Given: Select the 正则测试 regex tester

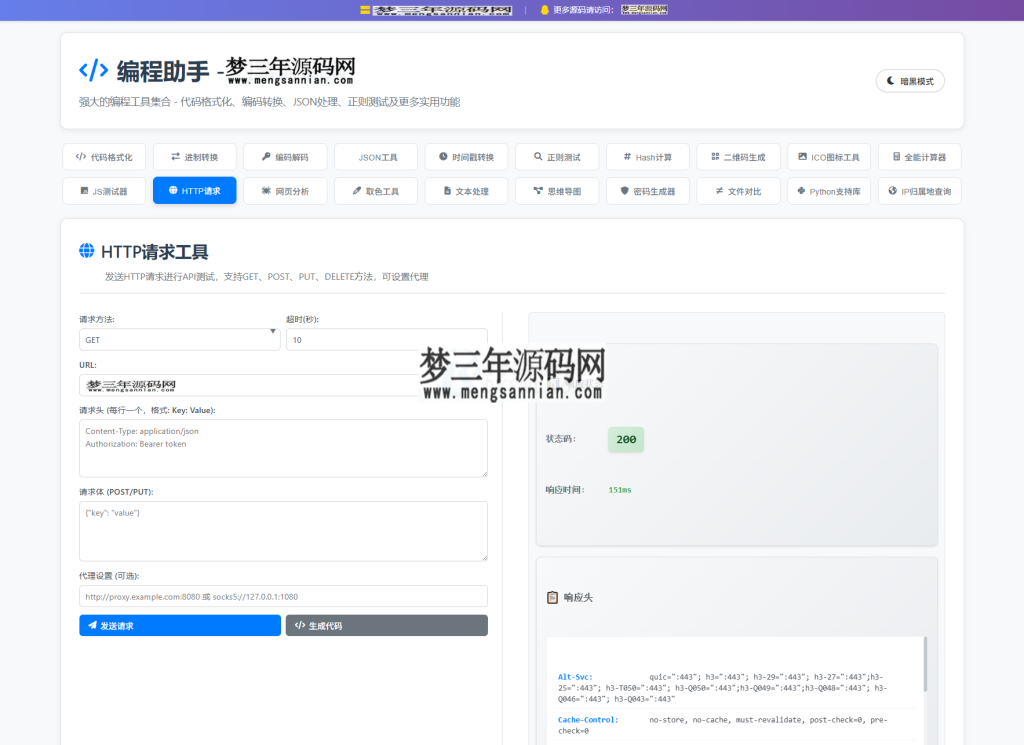Looking at the screenshot, I should tap(556, 156).
